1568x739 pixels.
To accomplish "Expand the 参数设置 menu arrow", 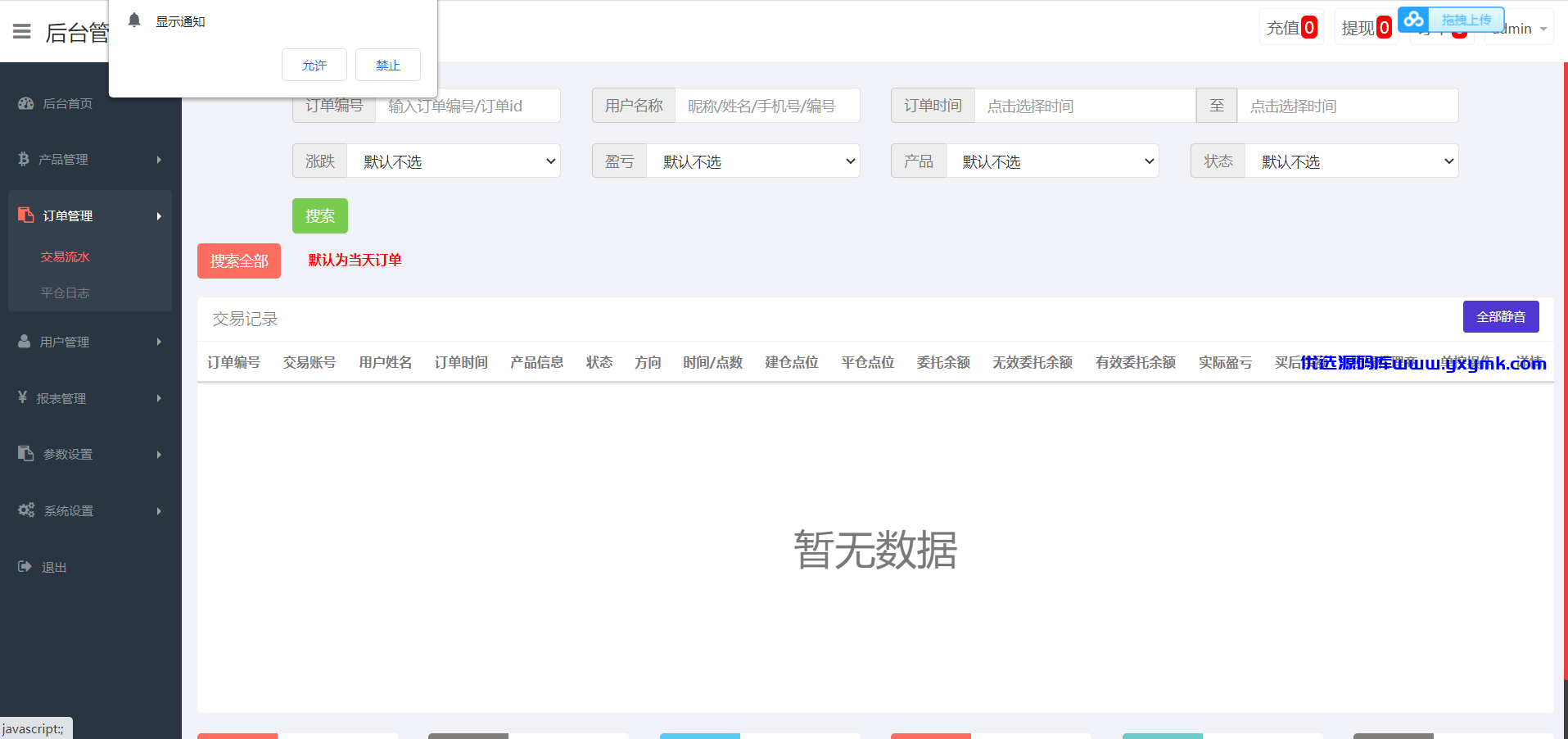I will tap(159, 455).
